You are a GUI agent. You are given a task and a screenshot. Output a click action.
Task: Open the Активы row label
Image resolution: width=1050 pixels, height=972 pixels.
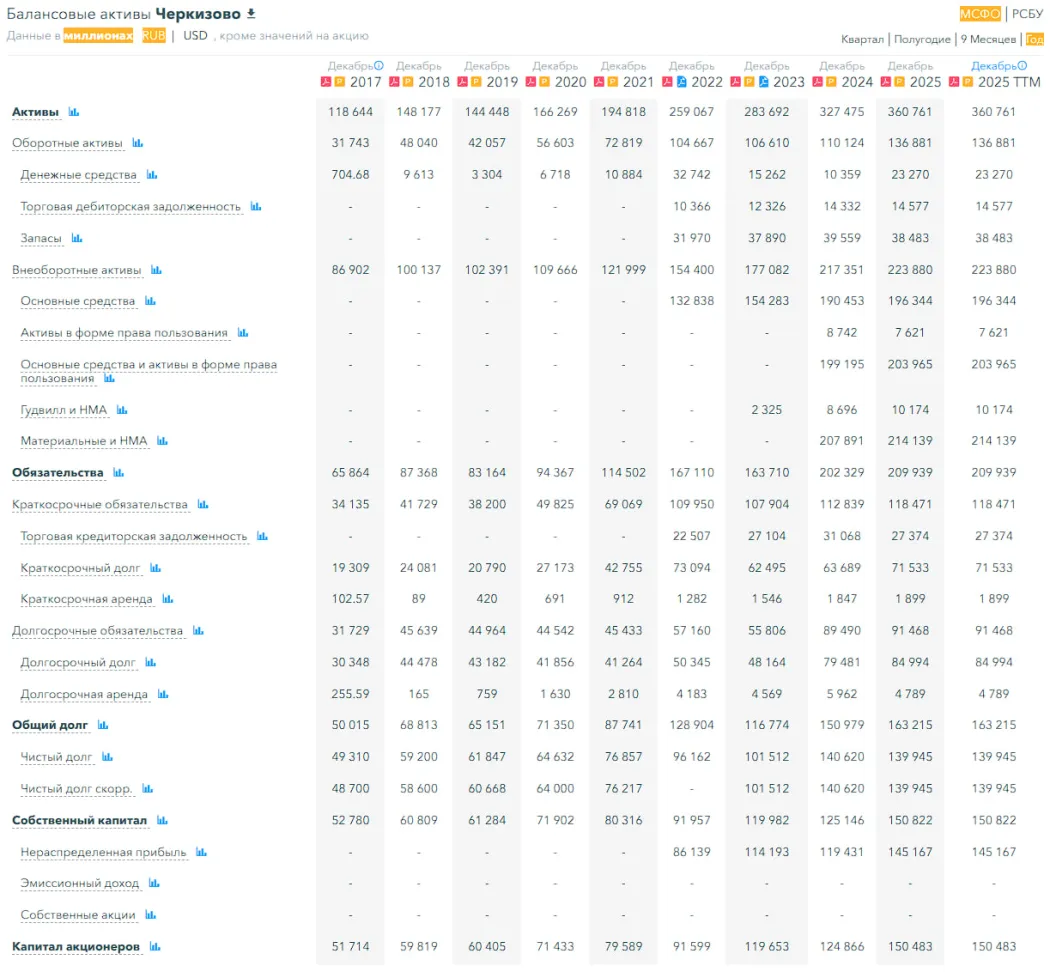pos(35,112)
